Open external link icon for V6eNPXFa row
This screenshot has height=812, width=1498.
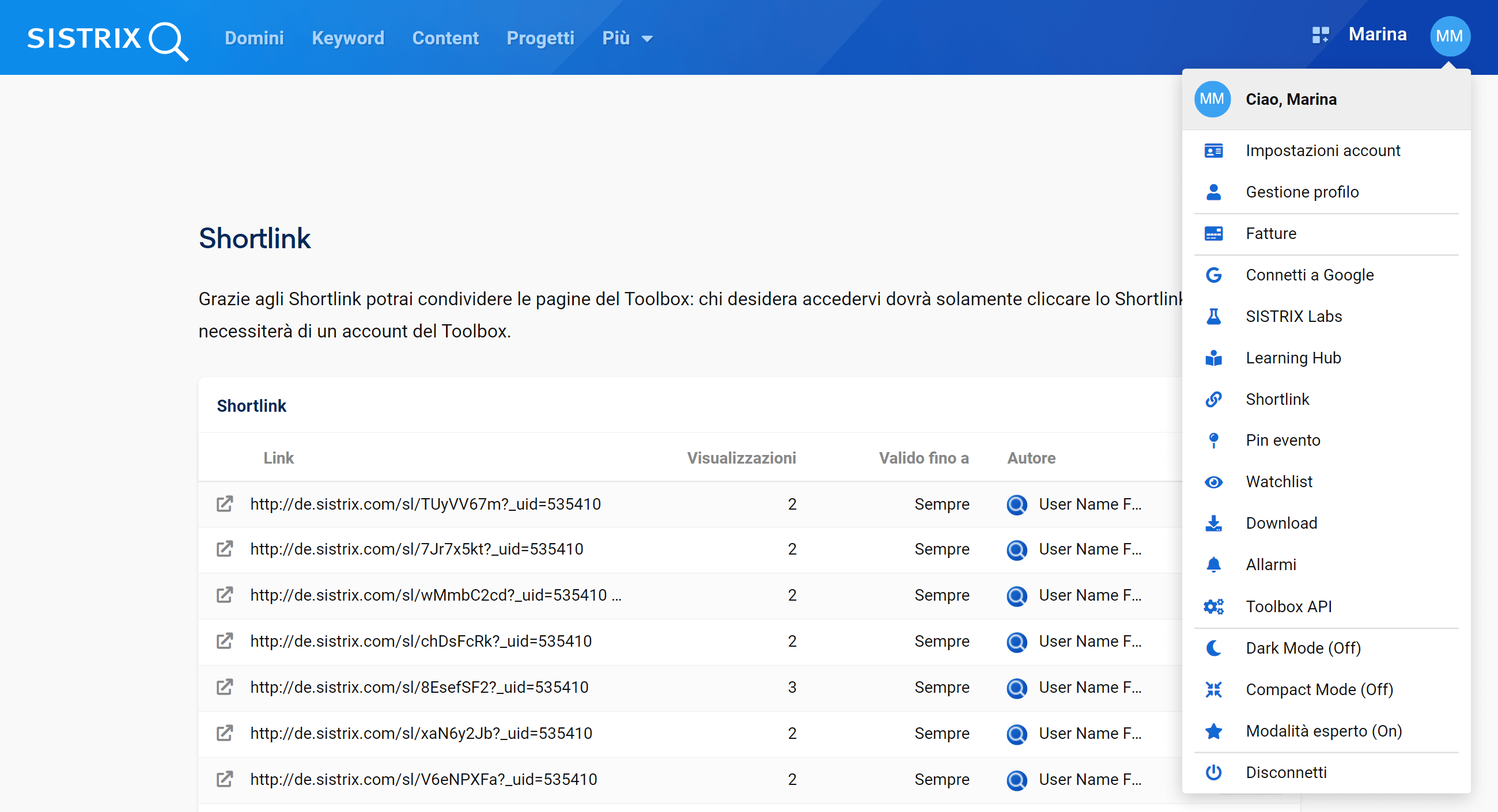[225, 779]
